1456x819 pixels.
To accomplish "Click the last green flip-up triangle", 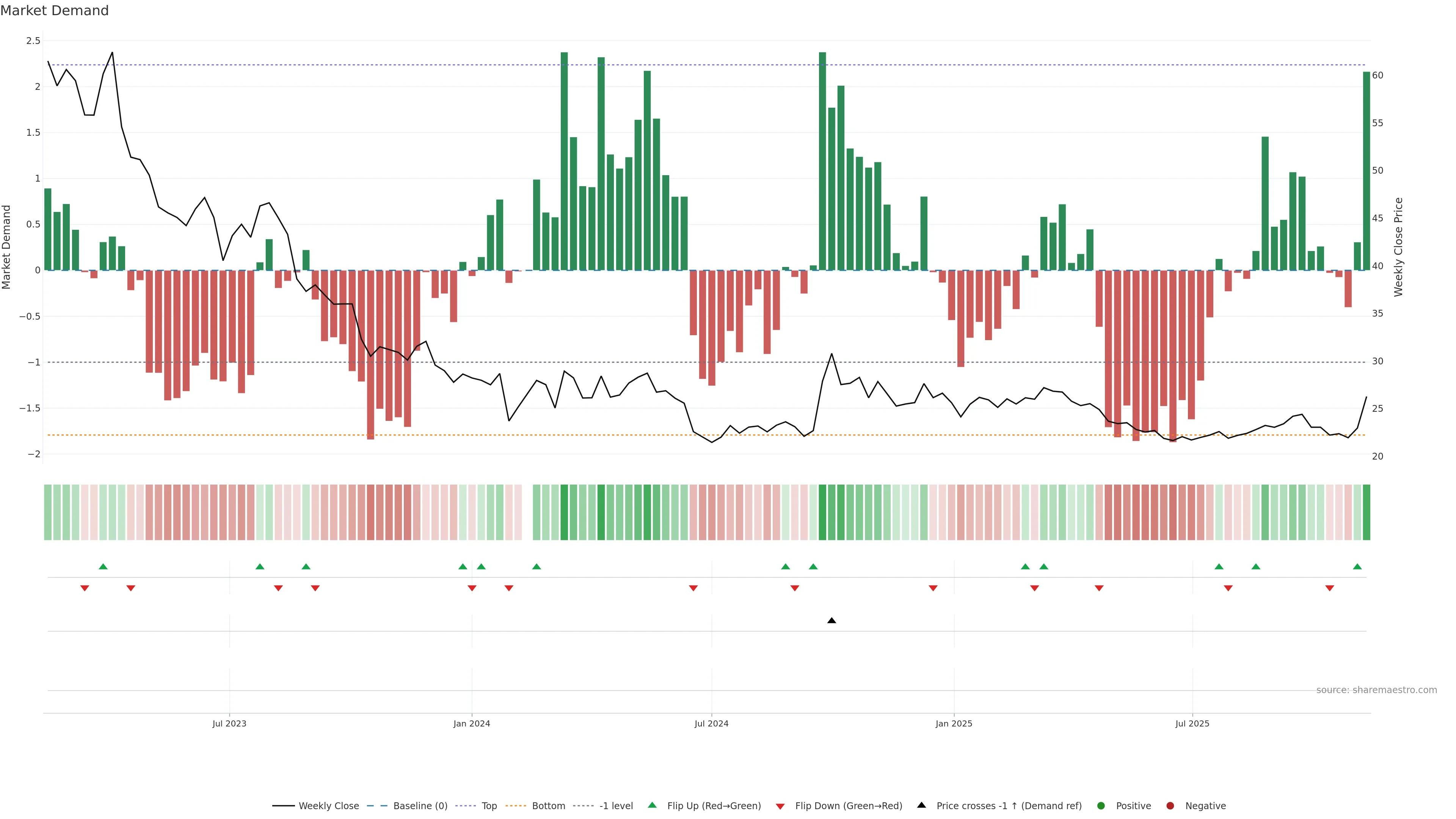I will (1357, 566).
